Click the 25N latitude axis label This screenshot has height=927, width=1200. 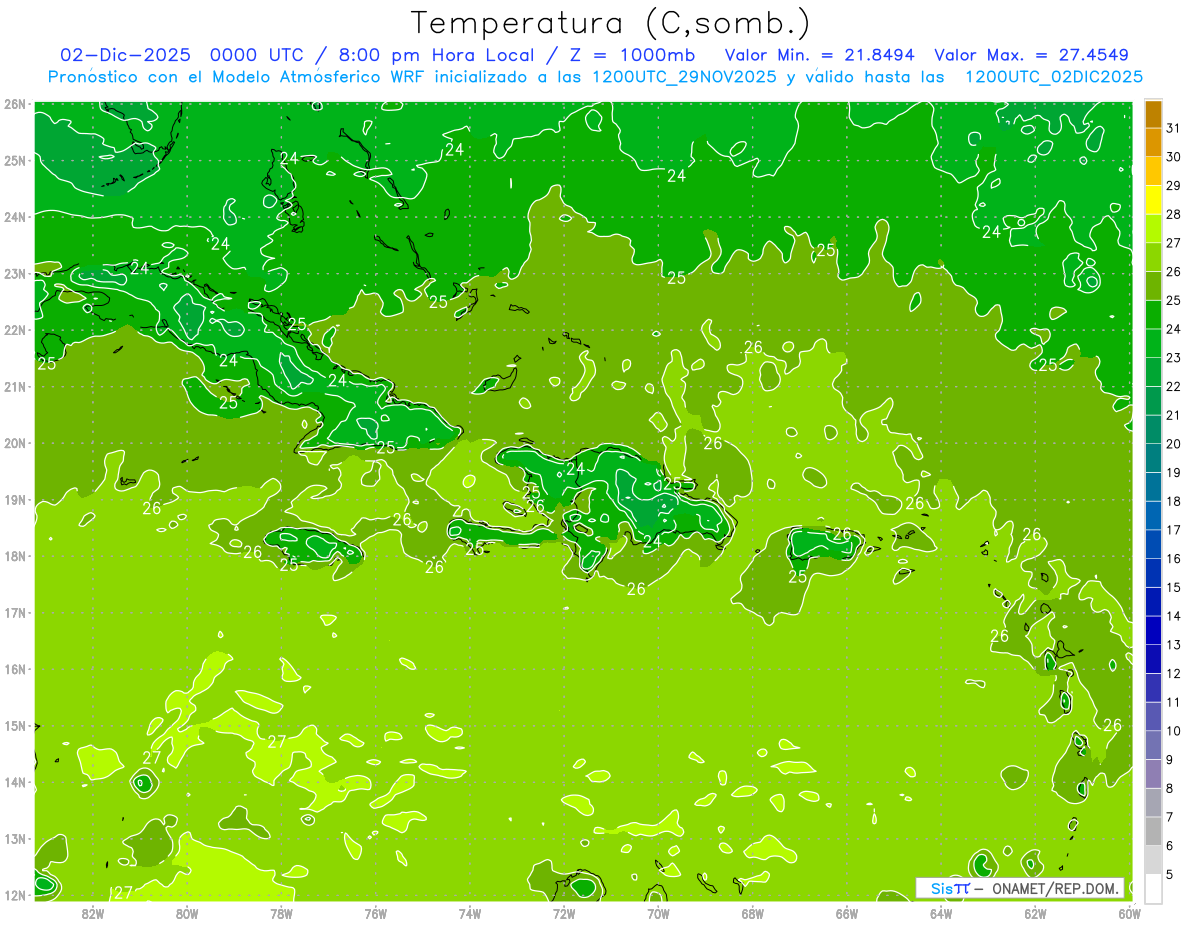[15, 160]
